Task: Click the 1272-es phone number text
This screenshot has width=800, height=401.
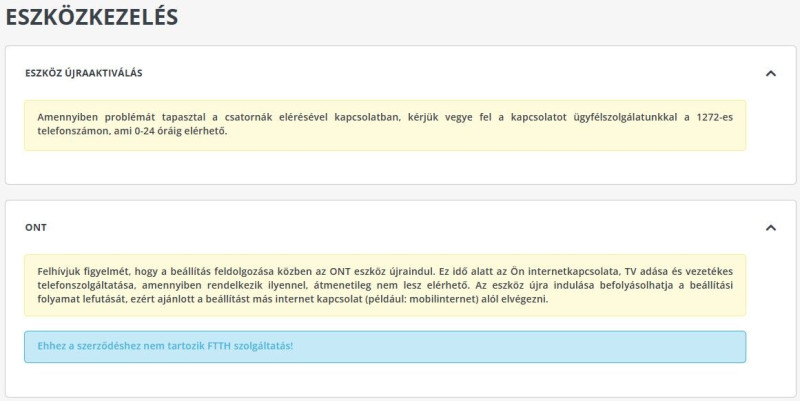Action: tap(714, 117)
